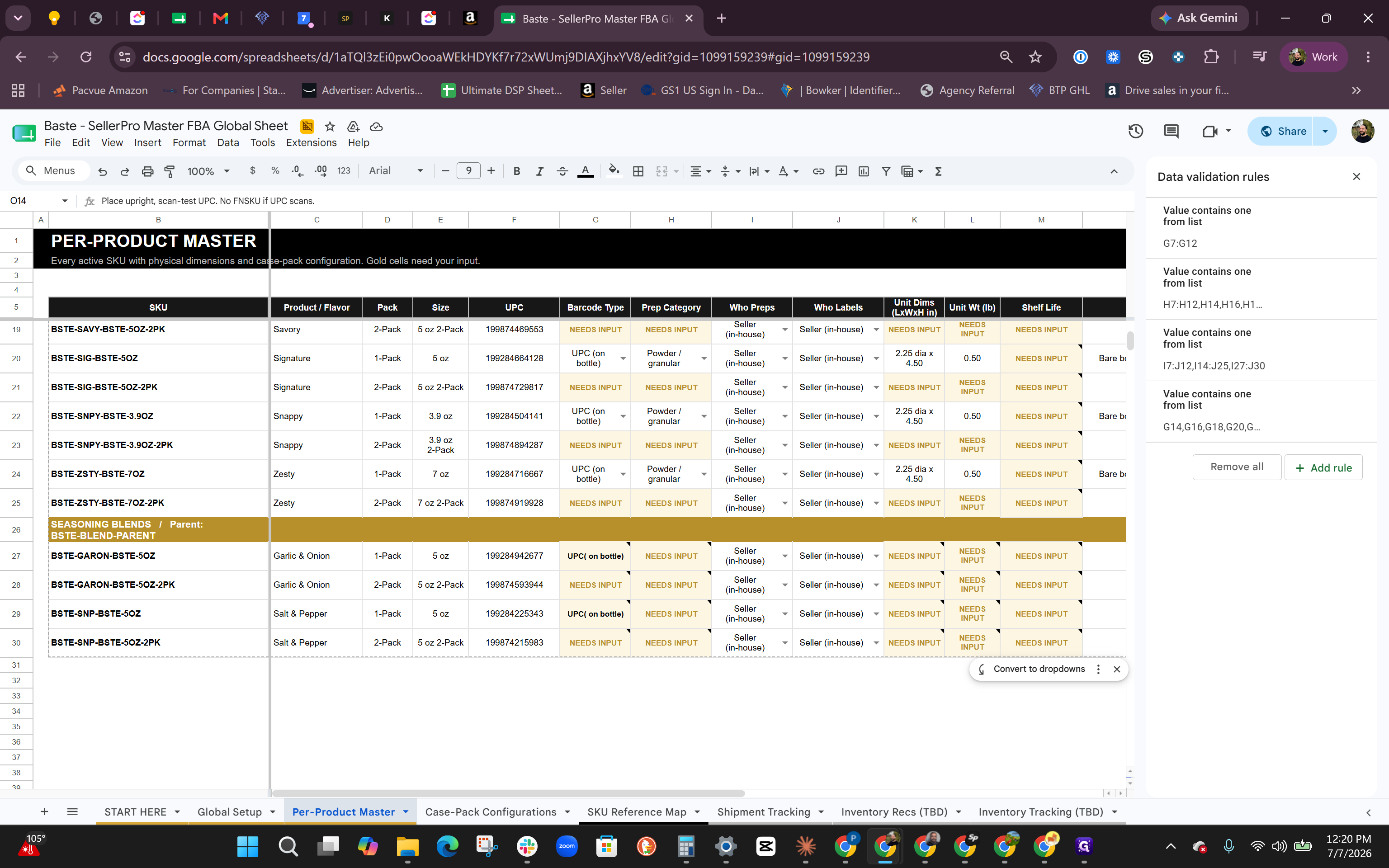Open fill color picker

pos(614,171)
